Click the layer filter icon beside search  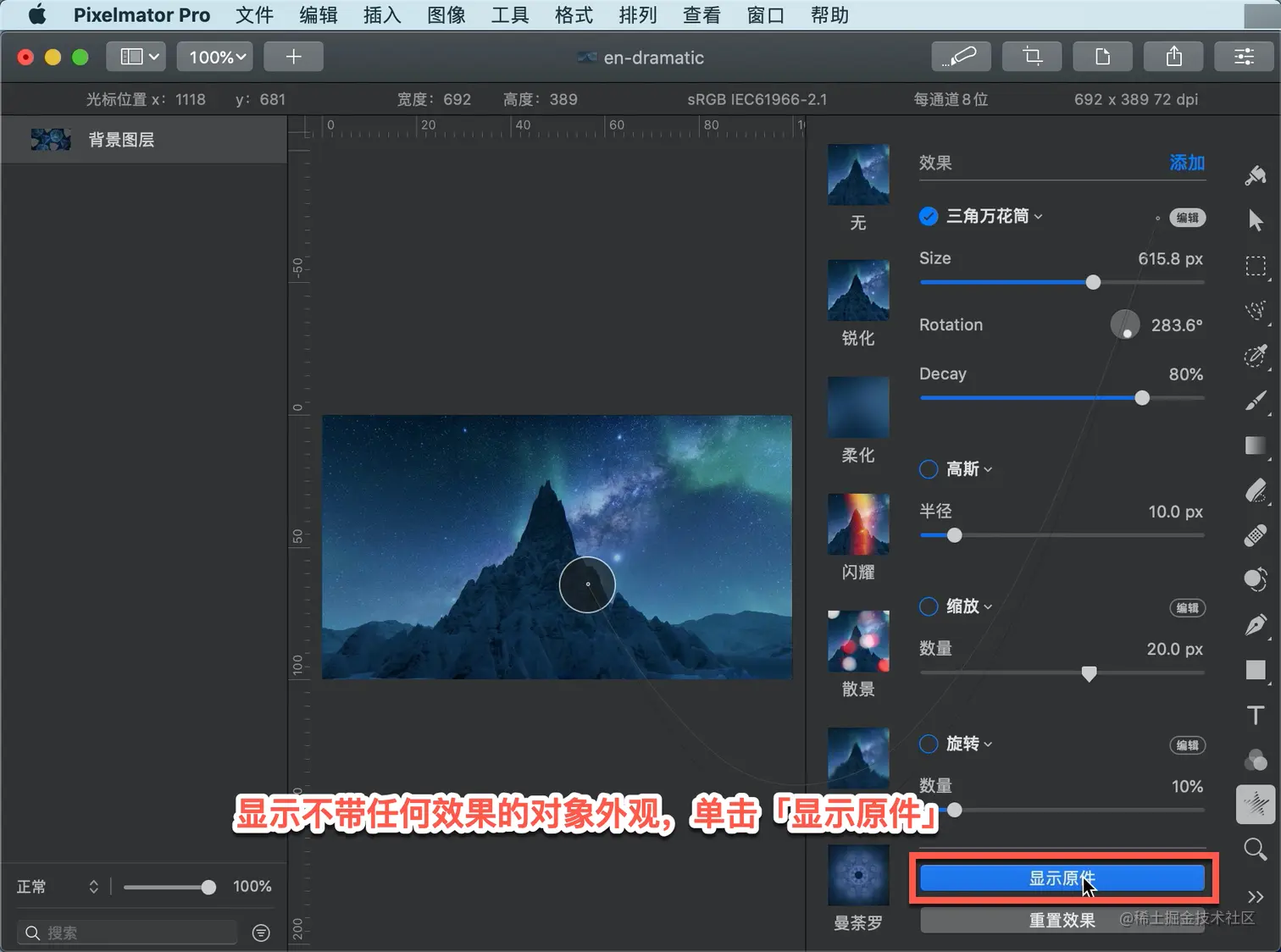(261, 933)
